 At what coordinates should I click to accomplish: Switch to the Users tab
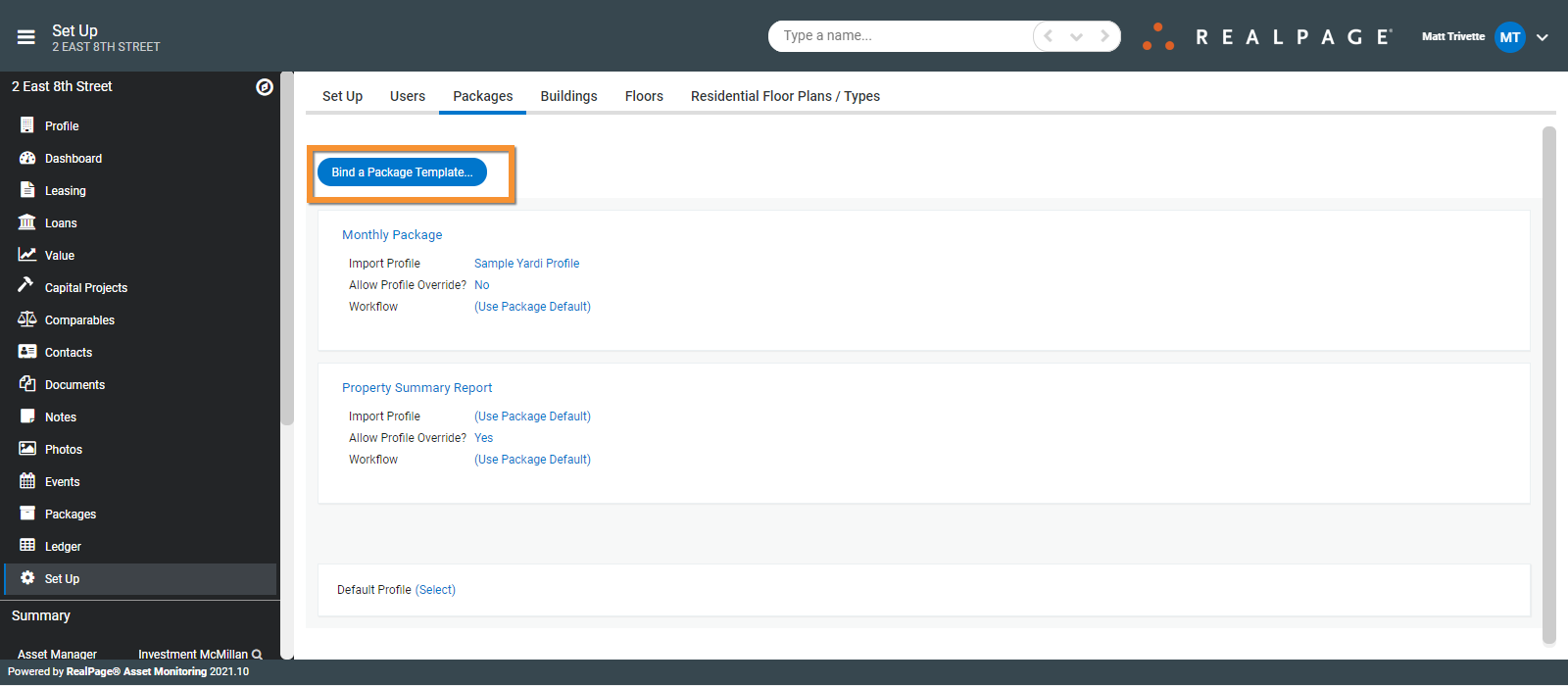pyautogui.click(x=408, y=96)
